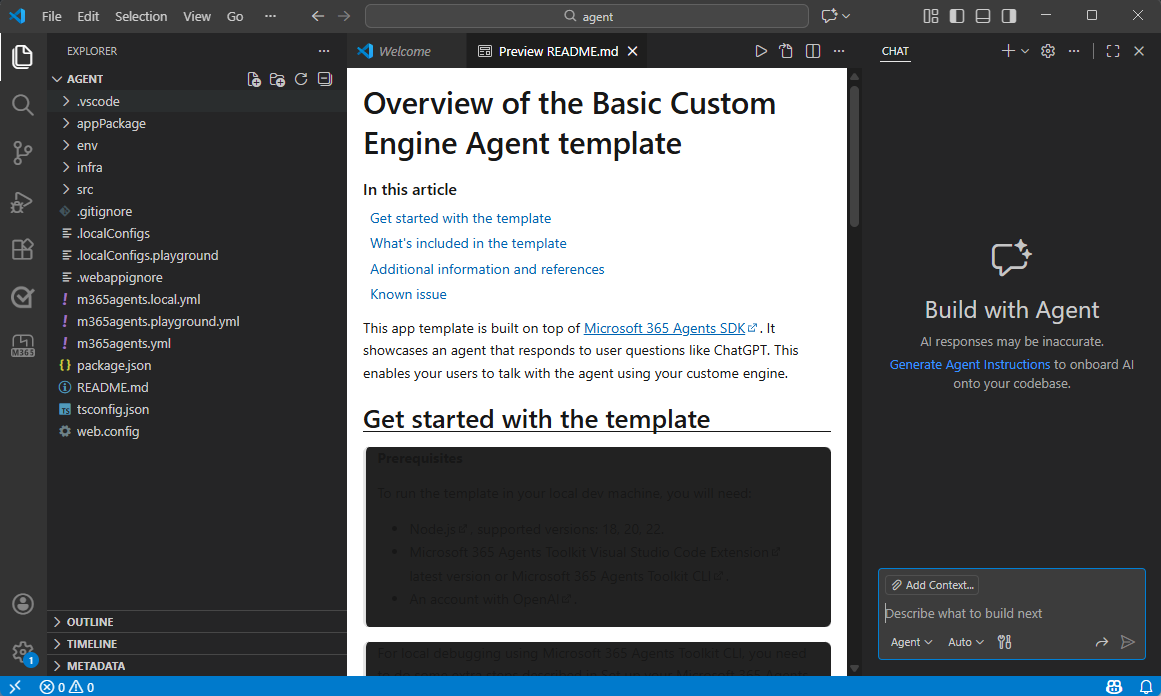Open Source Control view
Screen dimensions: 1161x696
point(22,153)
